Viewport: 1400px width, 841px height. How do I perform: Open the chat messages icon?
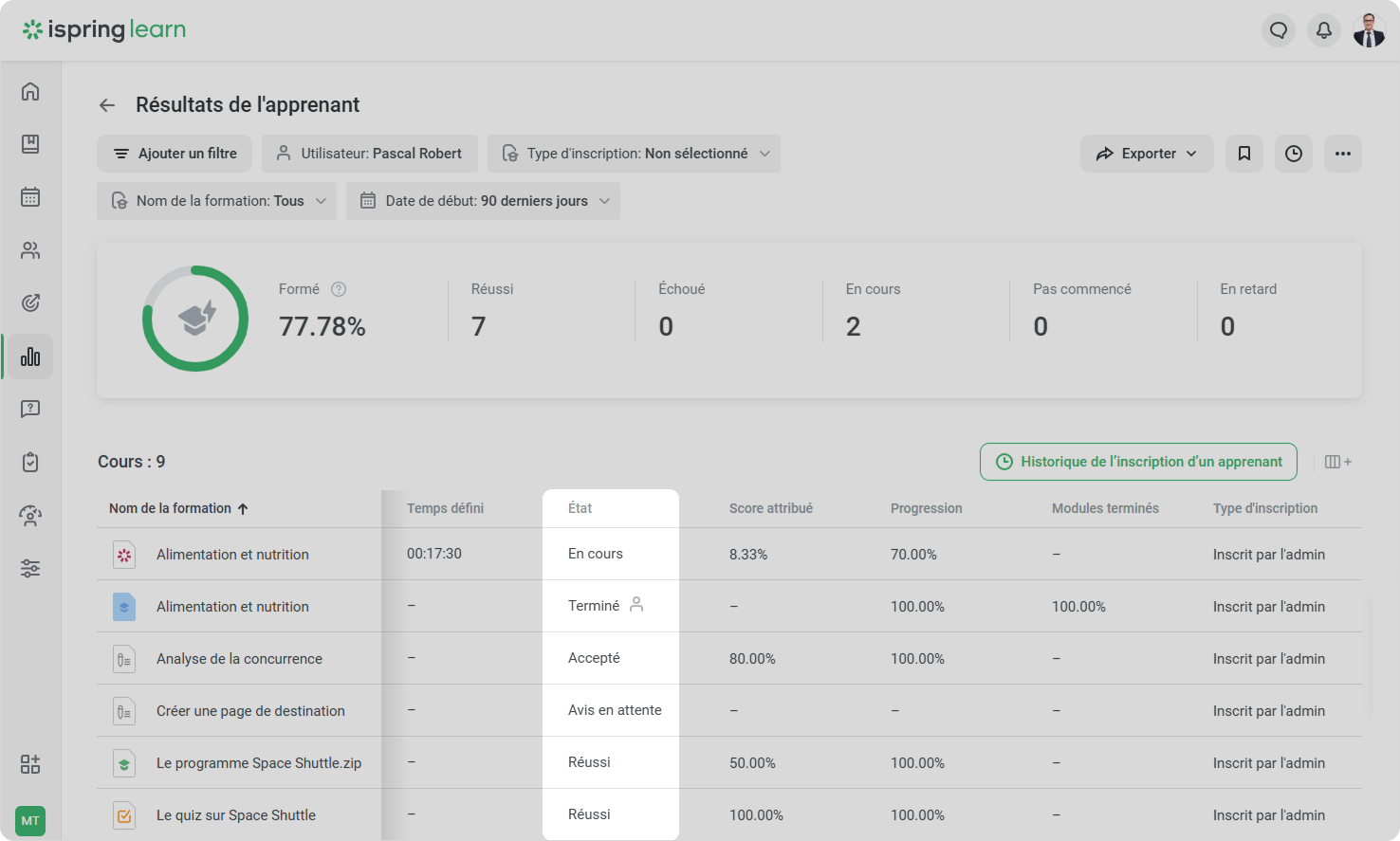[x=1278, y=30]
